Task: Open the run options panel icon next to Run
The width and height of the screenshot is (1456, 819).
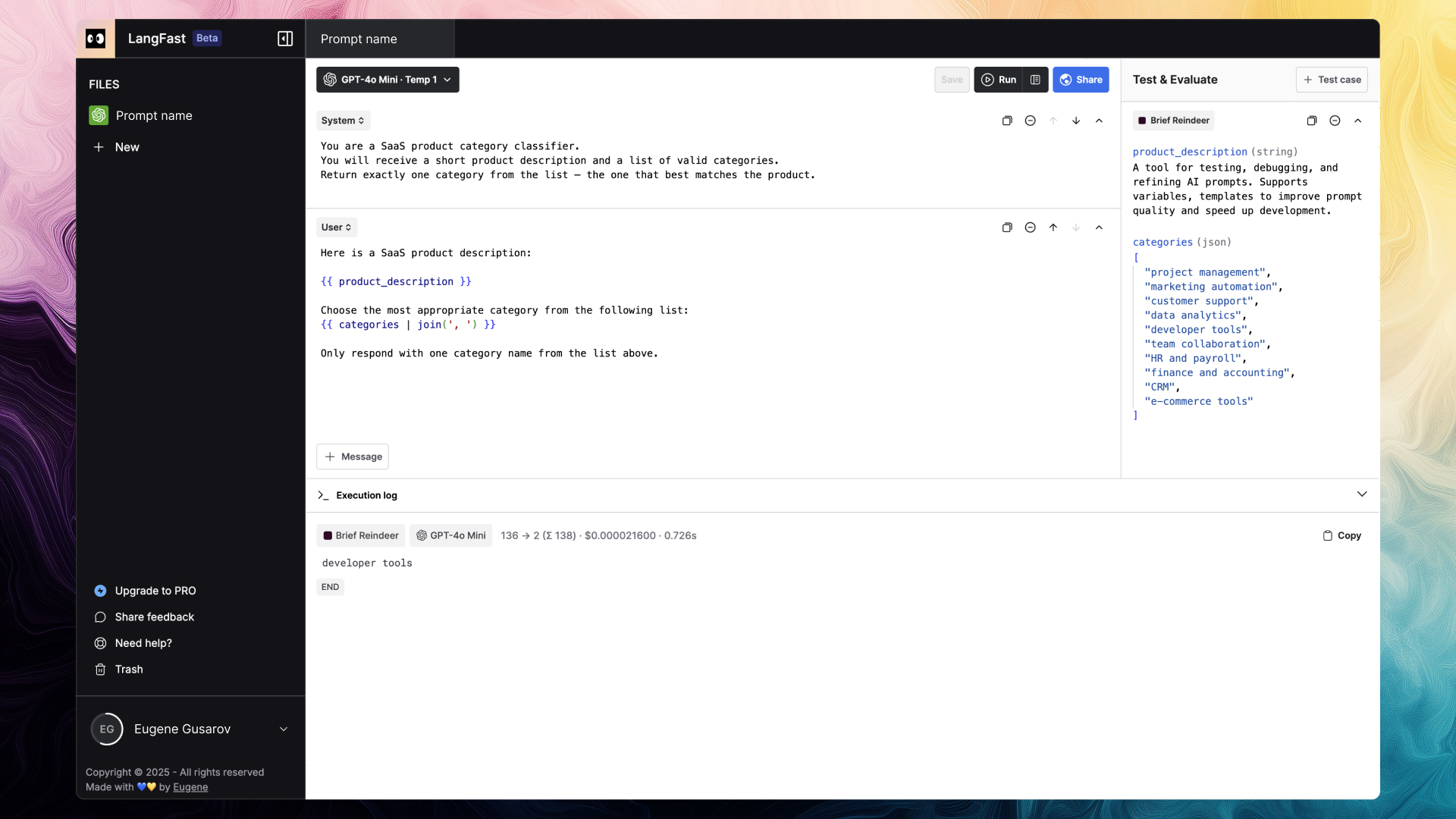Action: (x=1035, y=80)
